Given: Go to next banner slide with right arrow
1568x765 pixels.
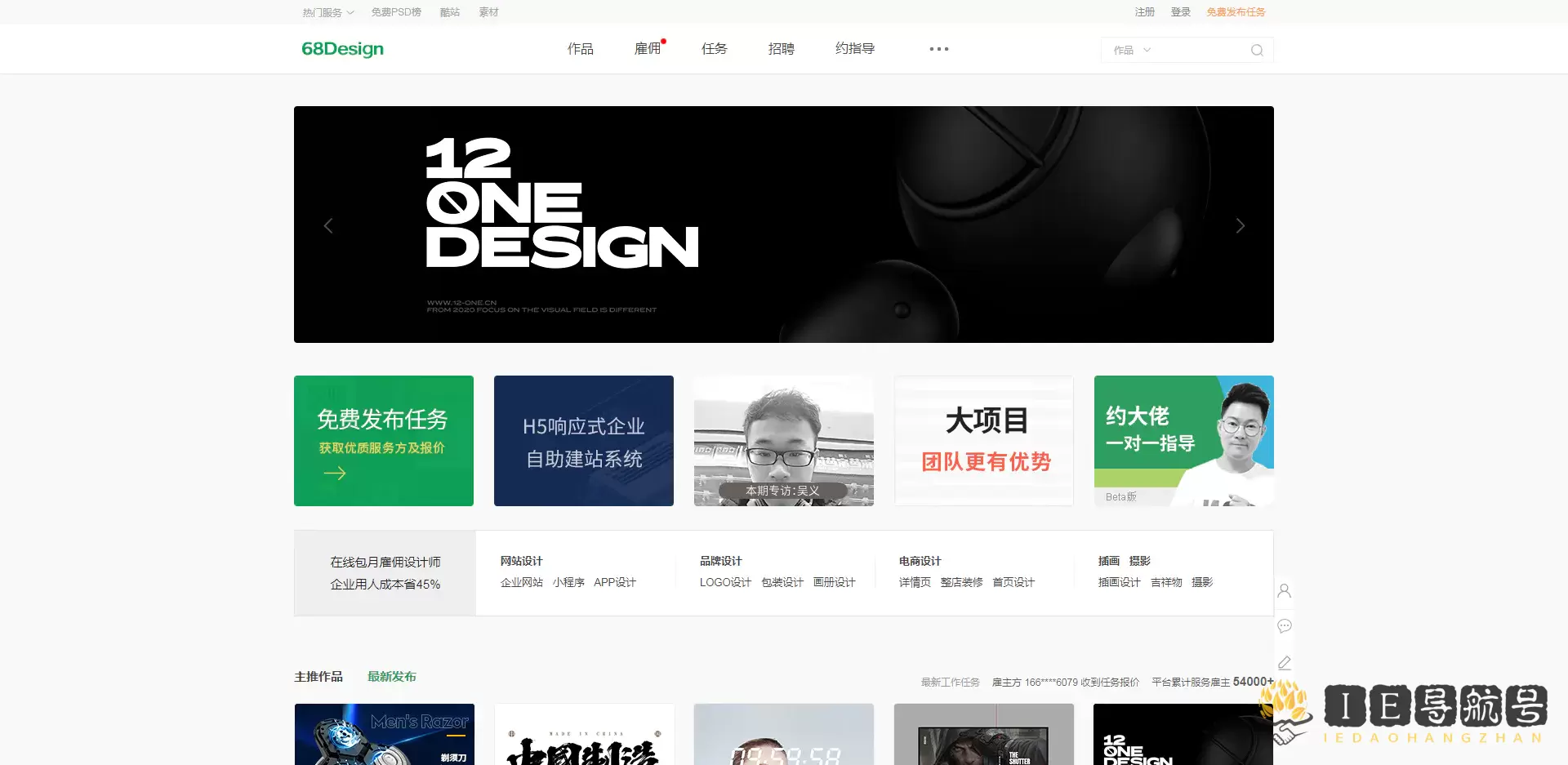Looking at the screenshot, I should point(1241,225).
